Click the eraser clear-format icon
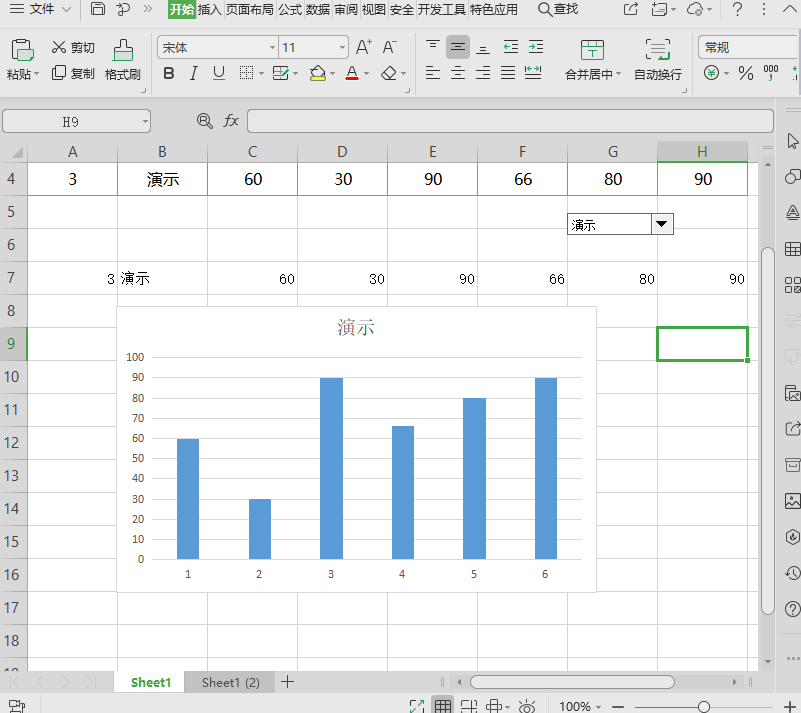Viewport: 801px width, 713px height. click(389, 74)
